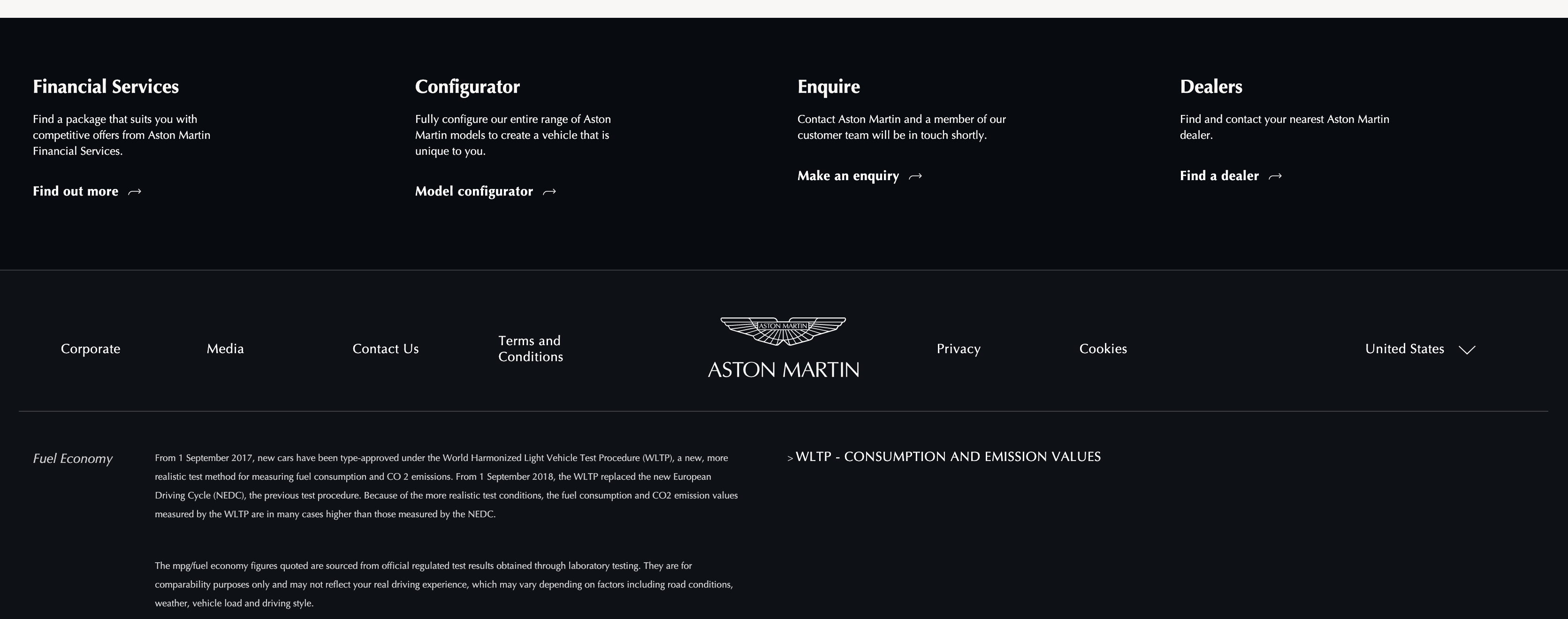The image size is (1568, 619).
Task: Click the Configurator heading
Action: tap(467, 86)
